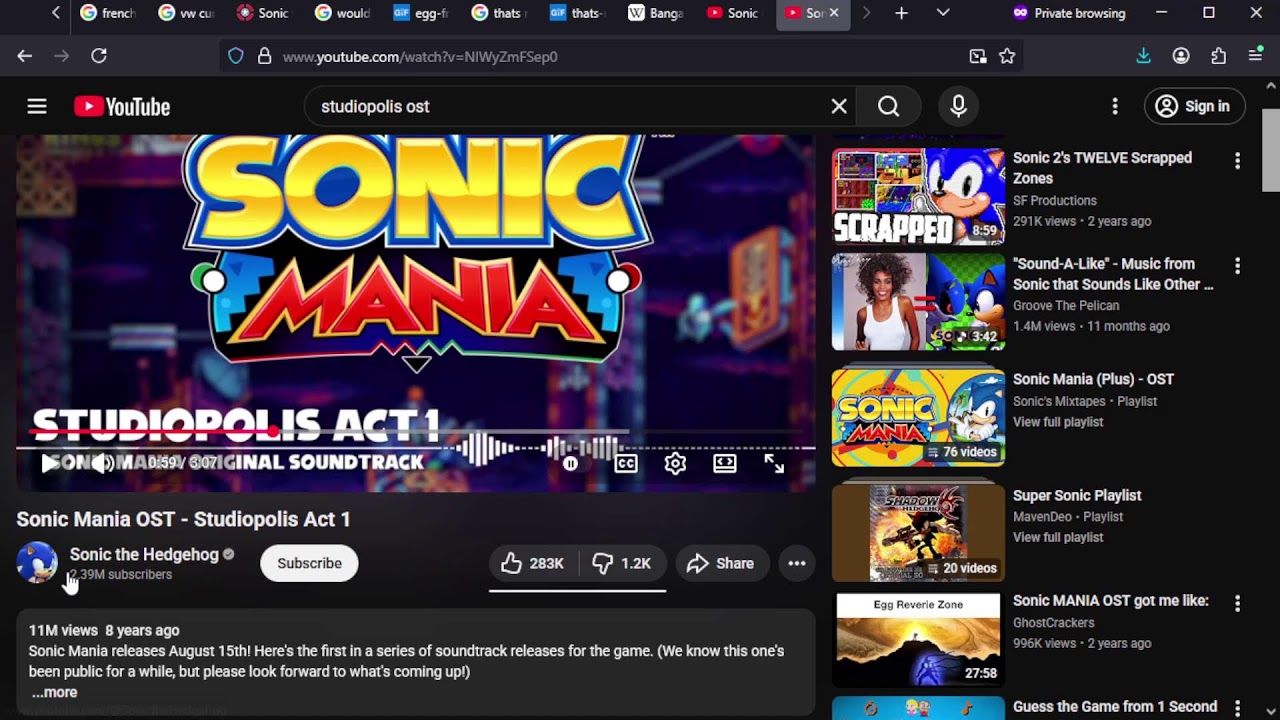
Task: Submit search with magnifier button
Action: click(x=889, y=106)
